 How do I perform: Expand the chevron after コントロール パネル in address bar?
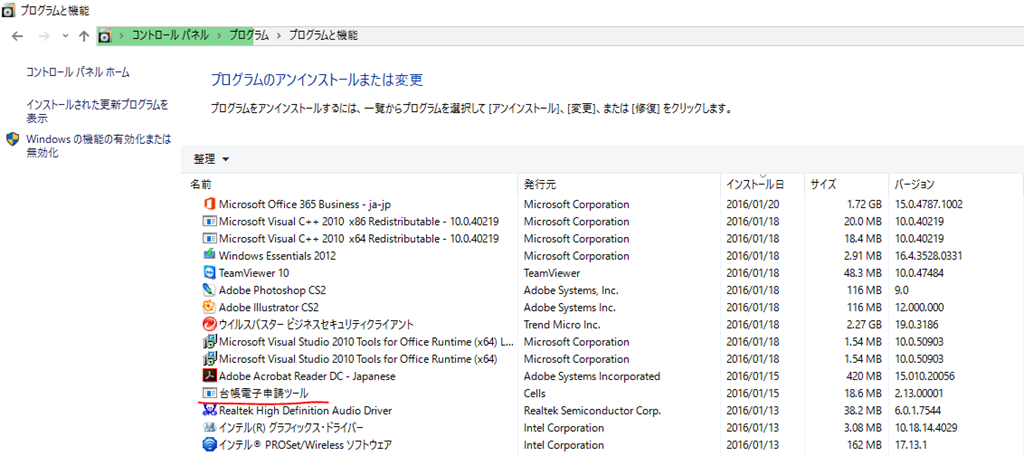(219, 36)
